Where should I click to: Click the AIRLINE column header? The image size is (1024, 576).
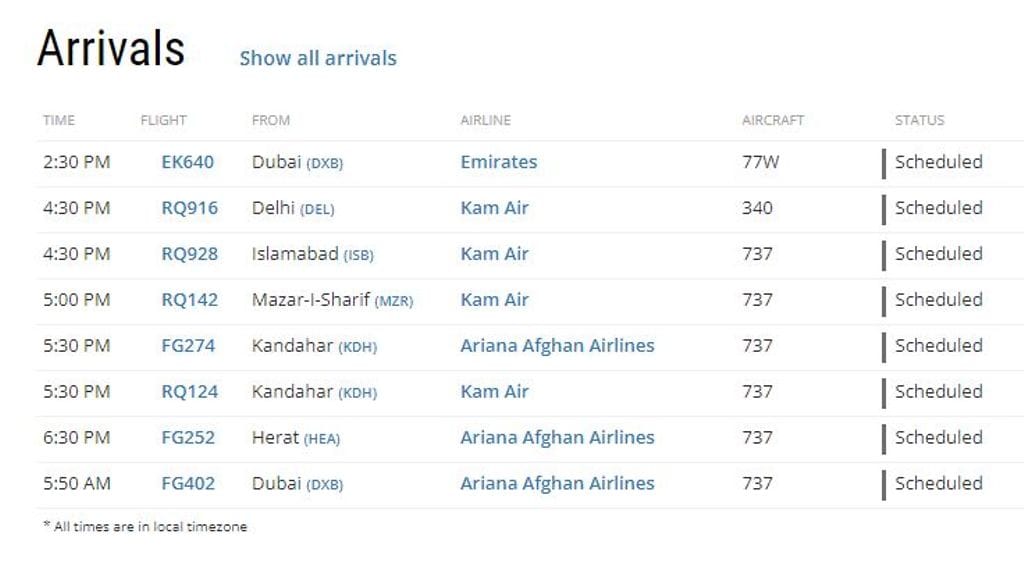[x=485, y=120]
